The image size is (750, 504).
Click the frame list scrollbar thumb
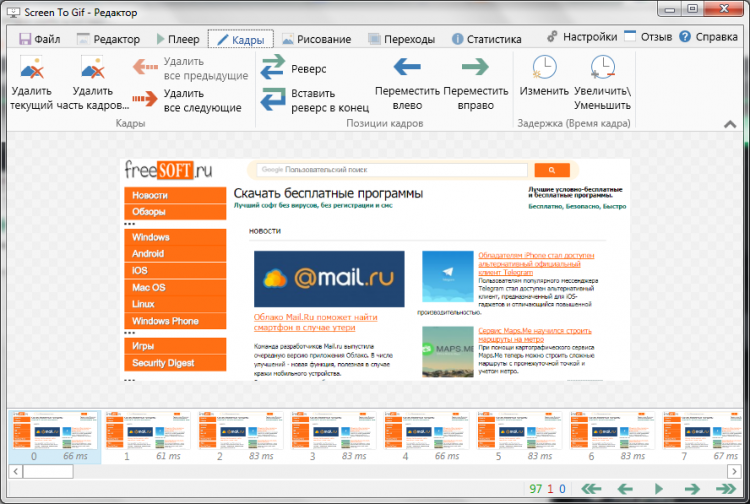tap(48, 472)
